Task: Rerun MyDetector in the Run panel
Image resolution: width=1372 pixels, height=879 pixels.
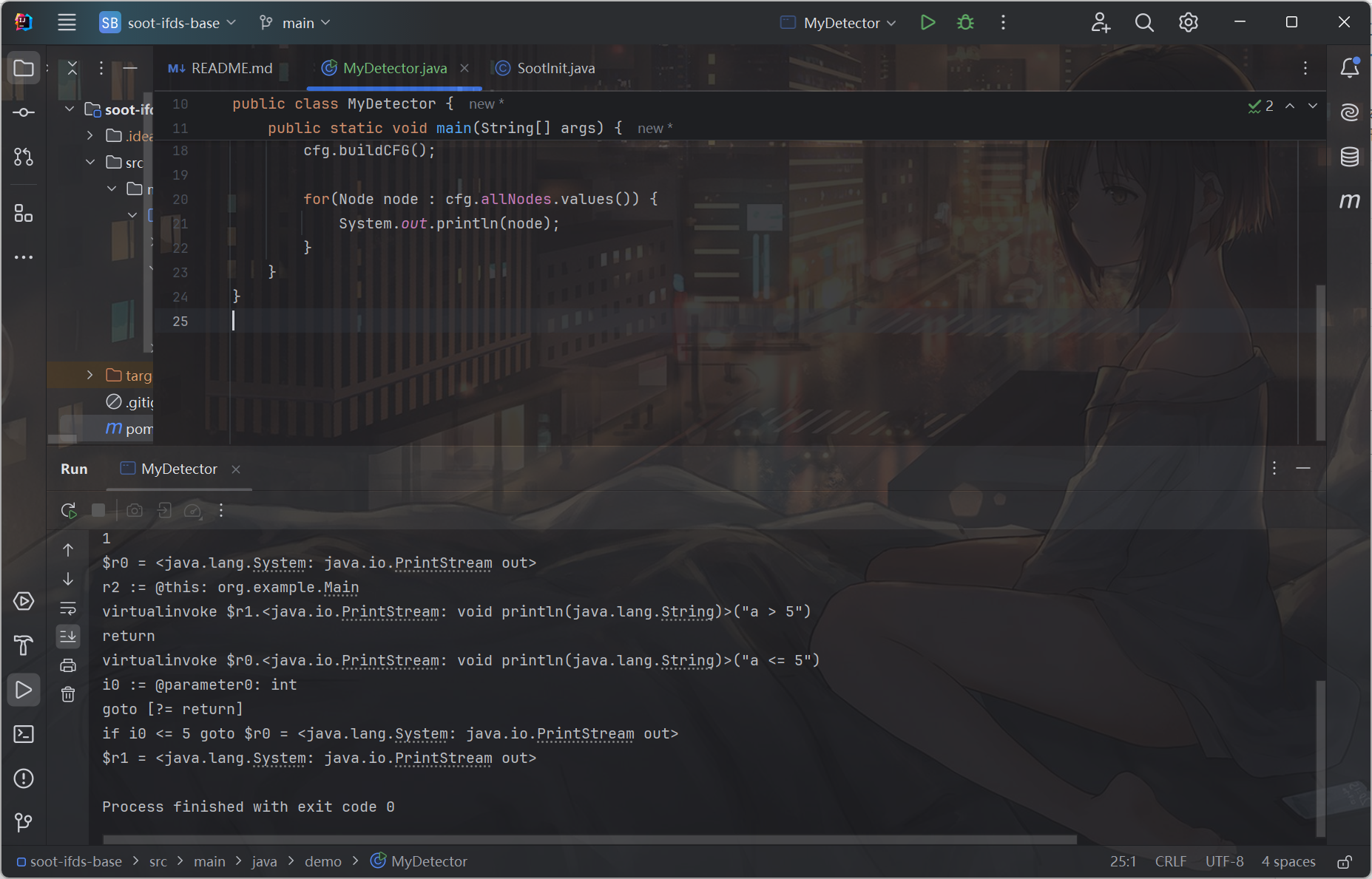Action: (69, 510)
